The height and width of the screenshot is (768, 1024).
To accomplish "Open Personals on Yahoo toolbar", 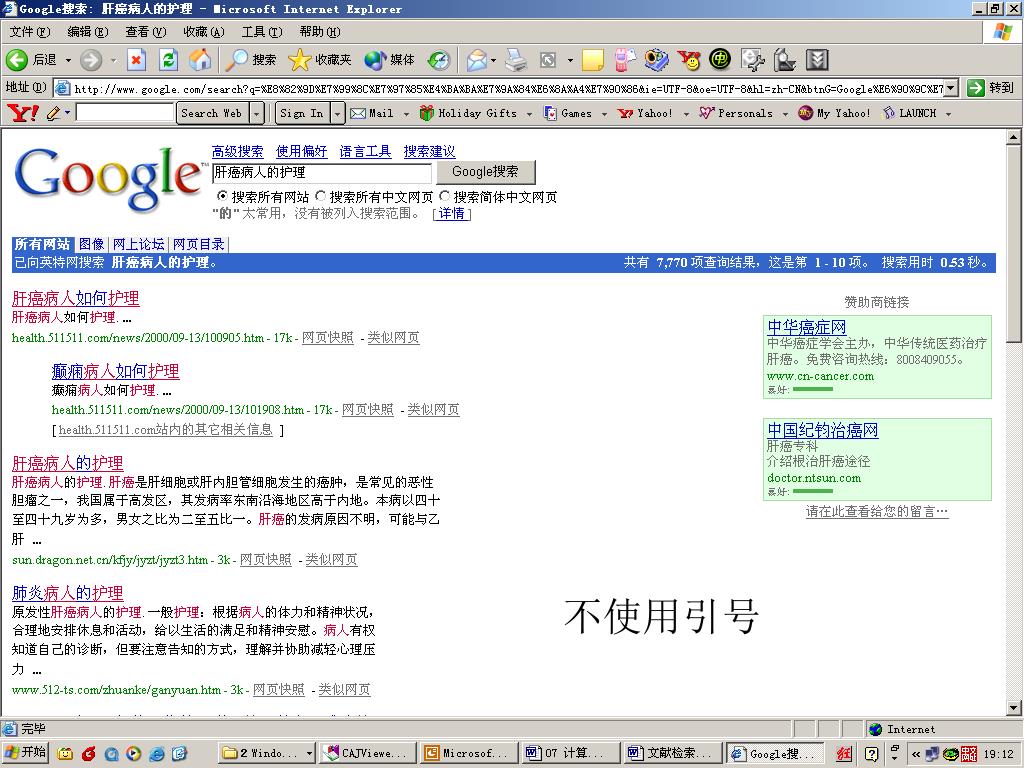I will click(x=736, y=113).
